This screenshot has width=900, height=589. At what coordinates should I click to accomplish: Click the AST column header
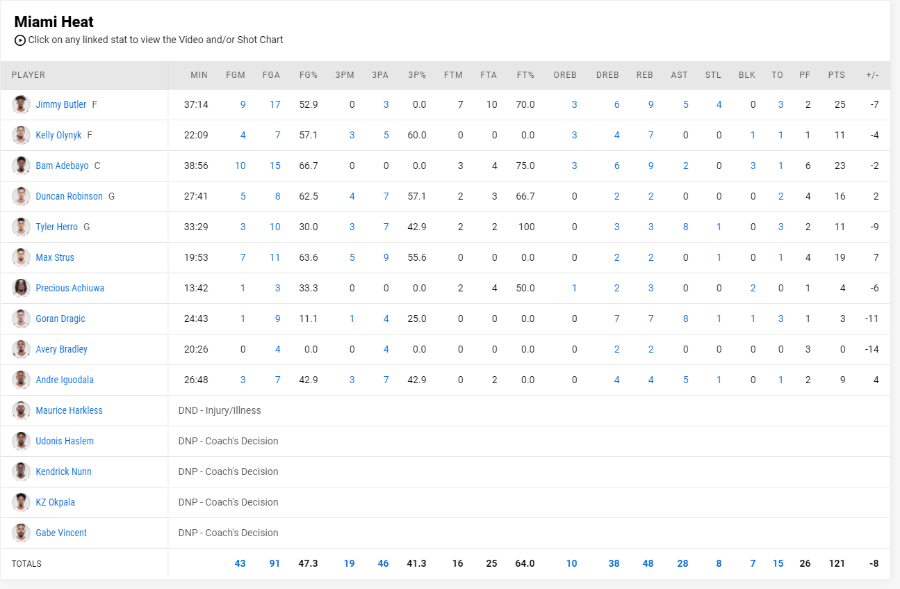click(679, 75)
